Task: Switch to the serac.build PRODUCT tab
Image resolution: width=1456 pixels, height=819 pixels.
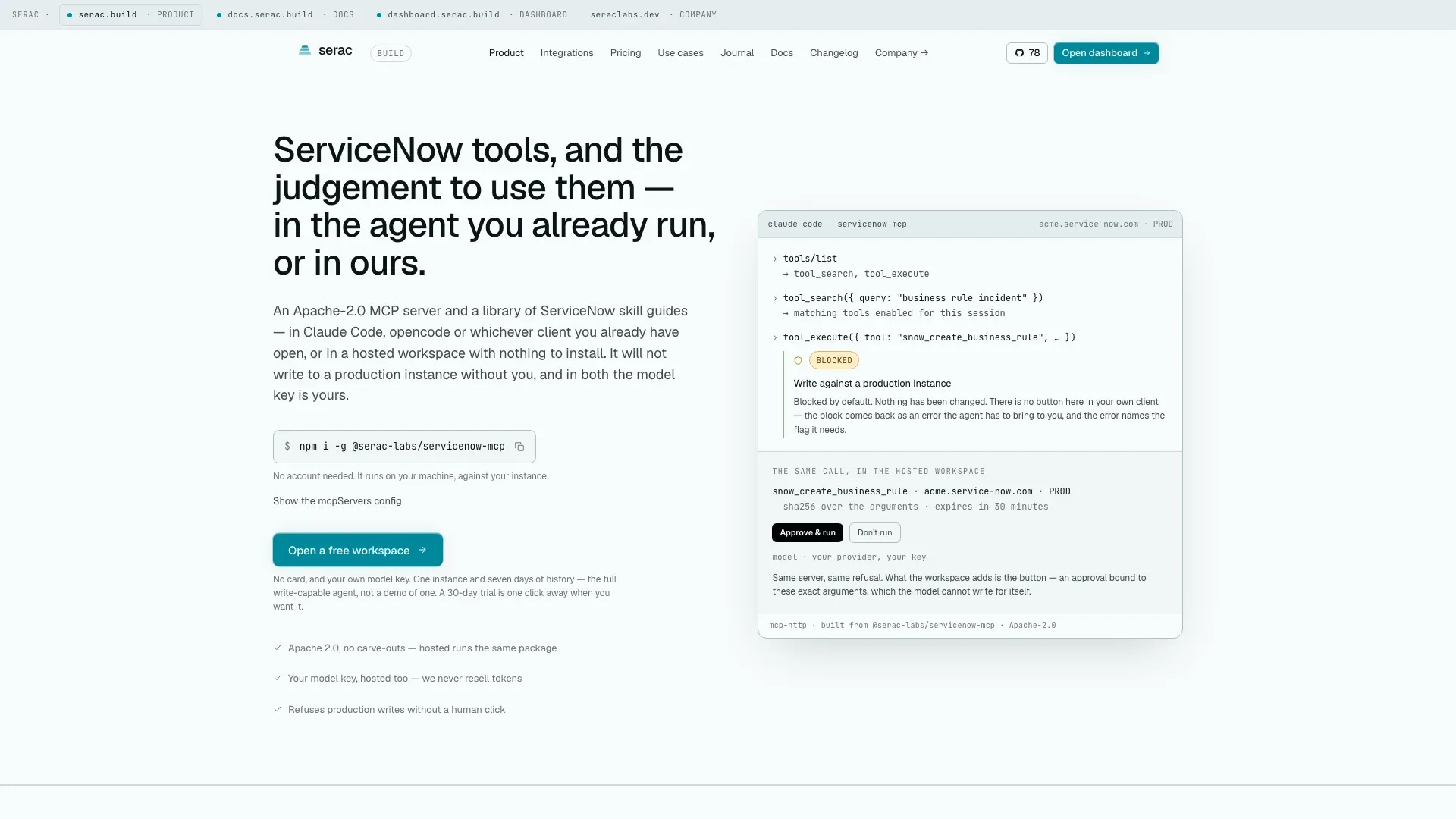Action: click(x=130, y=14)
